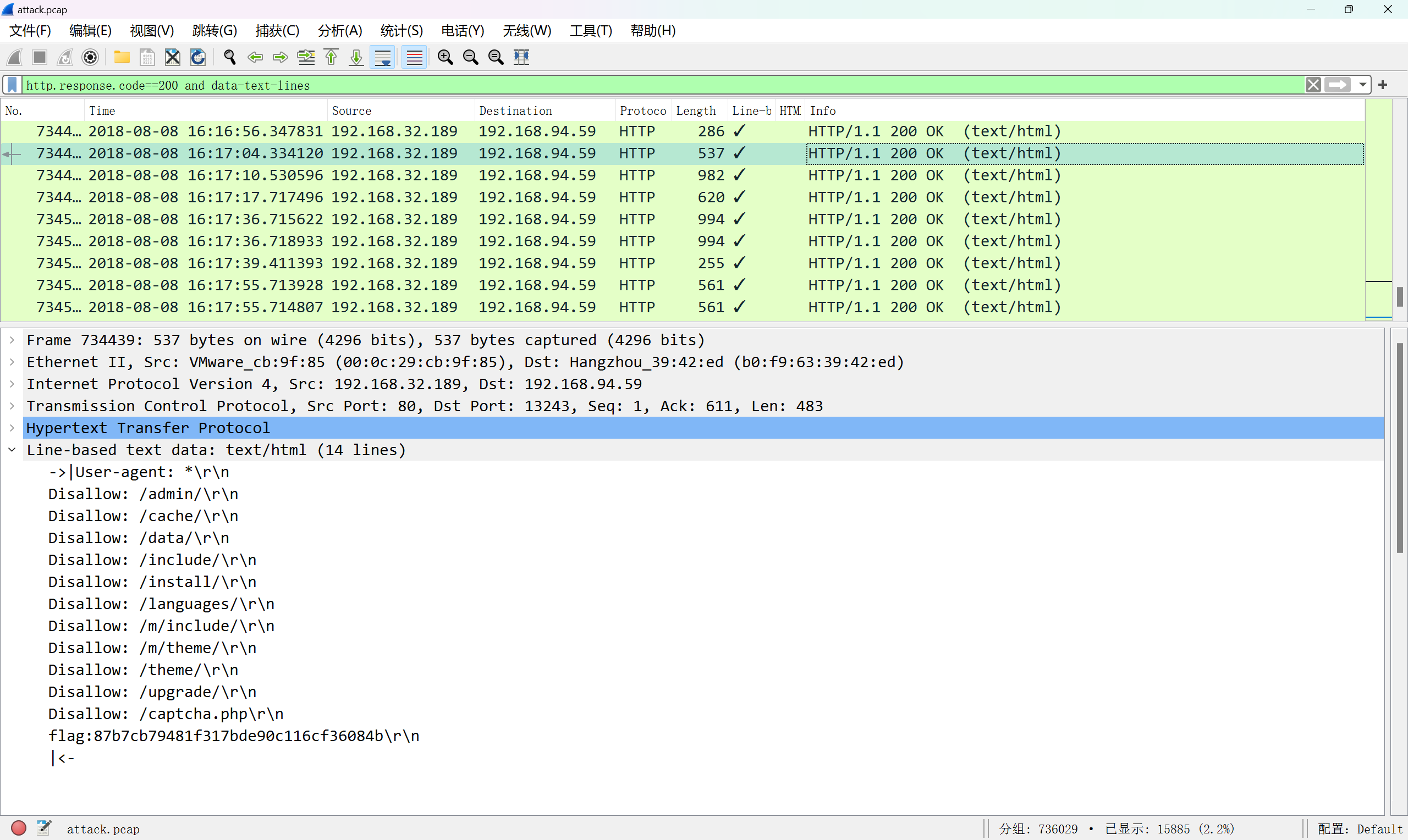The image size is (1408, 840).
Task: Toggle packet list colorization button
Action: tap(414, 57)
